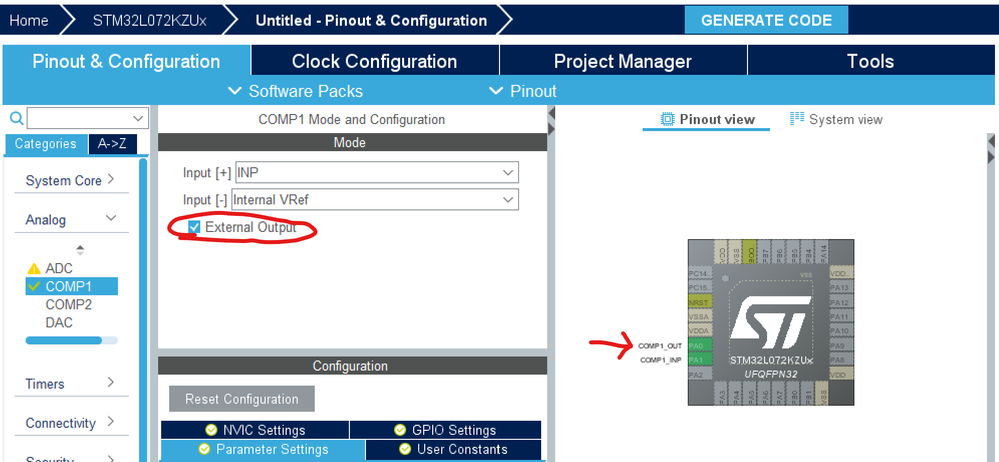Click the System view grid icon
The height and width of the screenshot is (462, 999).
pyautogui.click(x=796, y=119)
